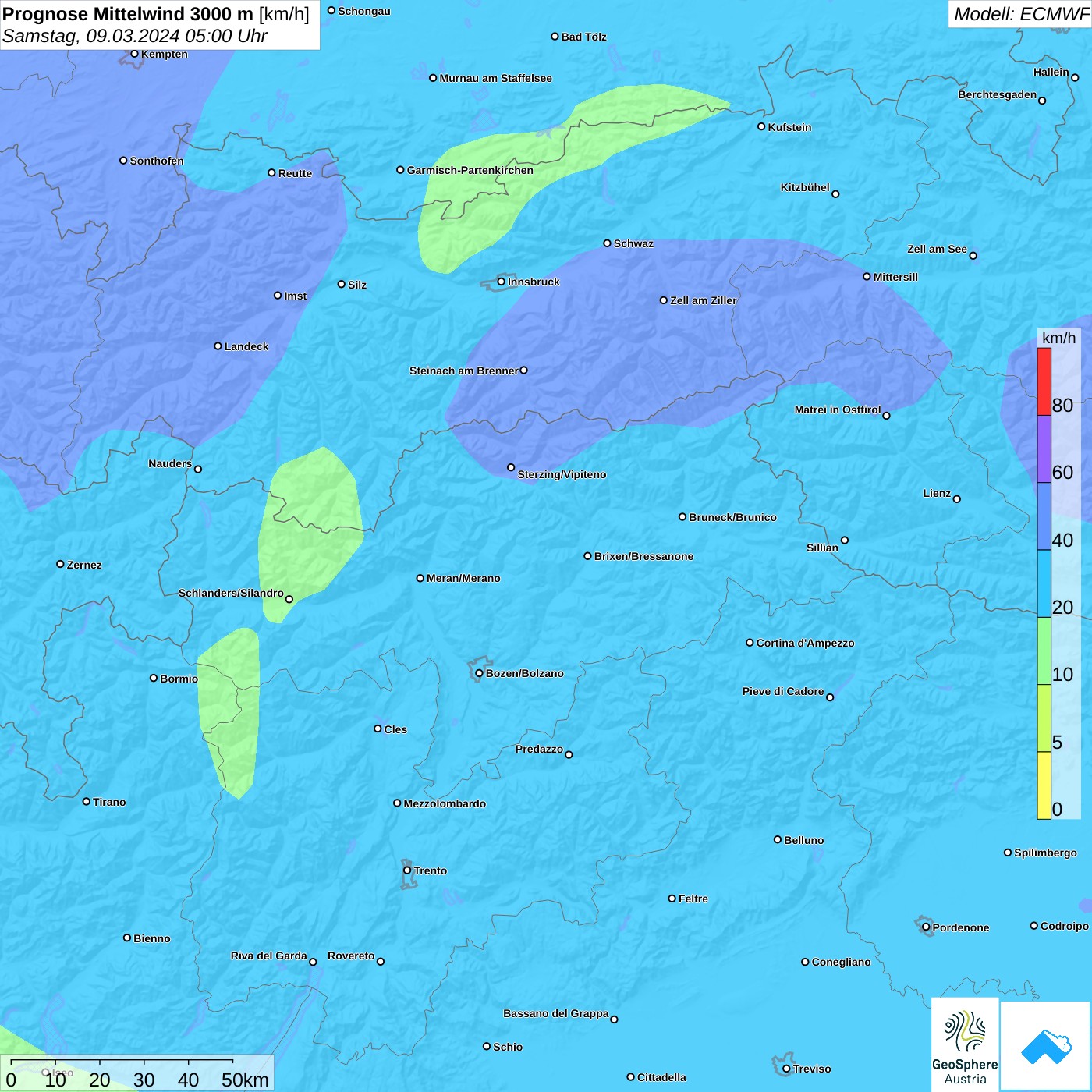Click the Cortina d'Ampezzo location dot
The width and height of the screenshot is (1092, 1092).
click(x=750, y=643)
